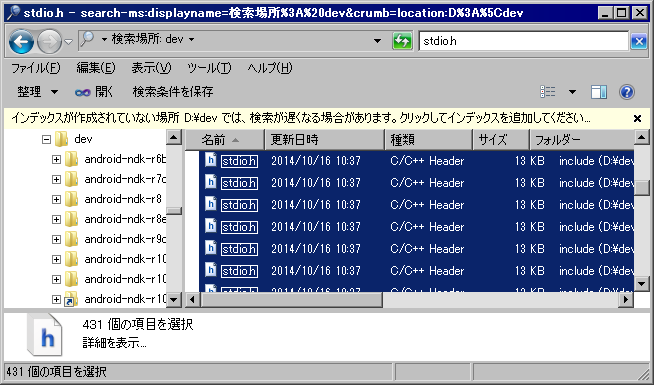Click the blue Back navigation arrow
Image resolution: width=654 pixels, height=385 pixels.
21,41
